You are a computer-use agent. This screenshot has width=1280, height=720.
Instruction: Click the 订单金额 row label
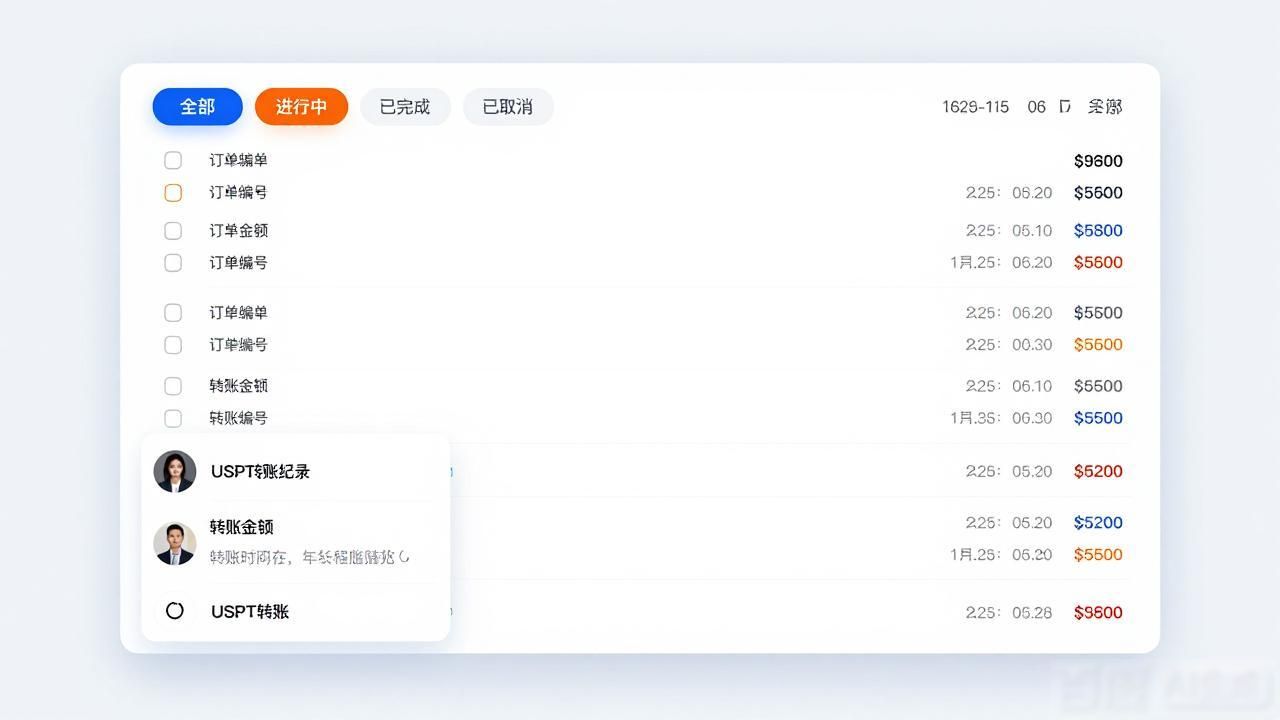(x=238, y=231)
